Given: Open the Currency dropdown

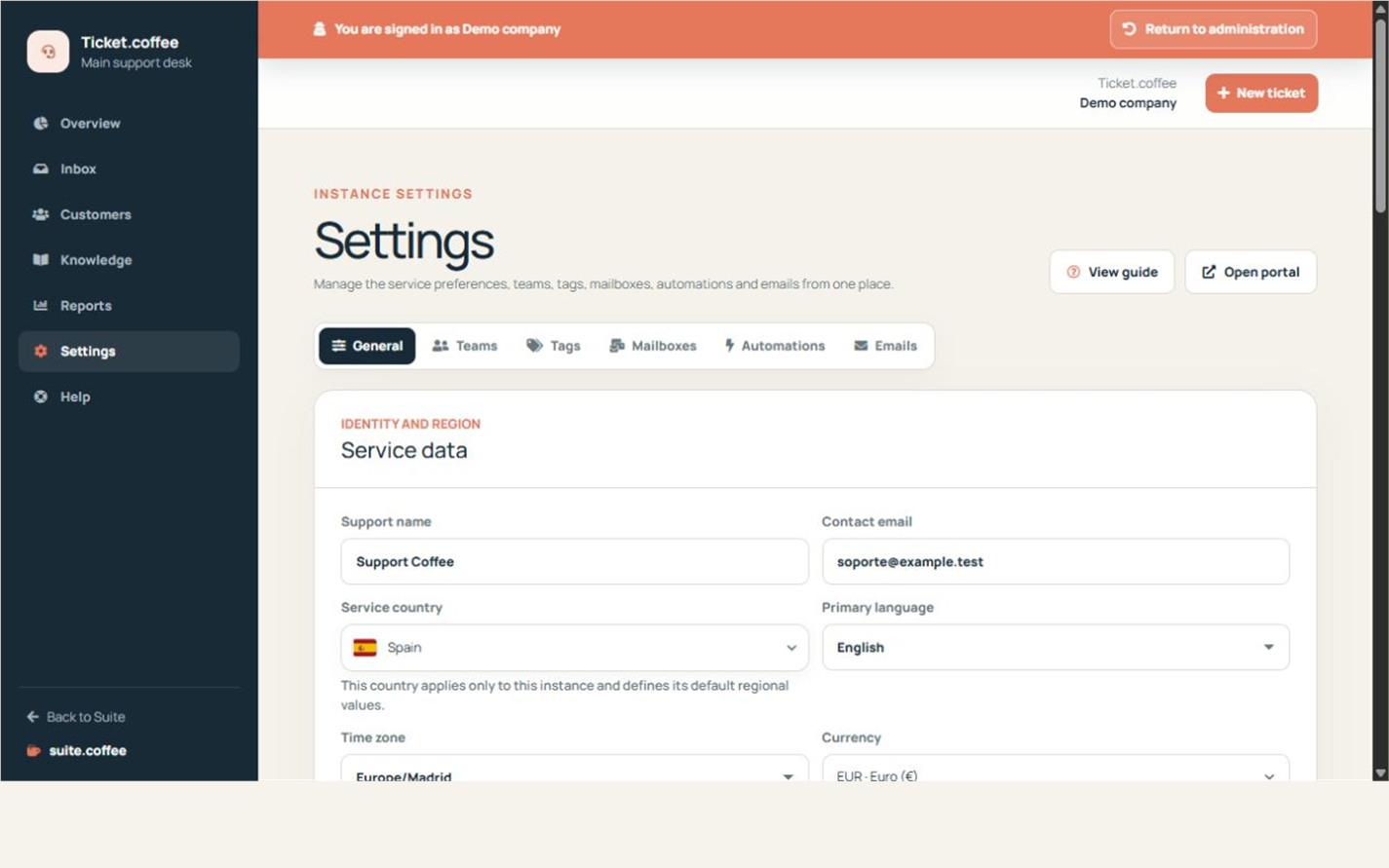Looking at the screenshot, I should [x=1056, y=768].
